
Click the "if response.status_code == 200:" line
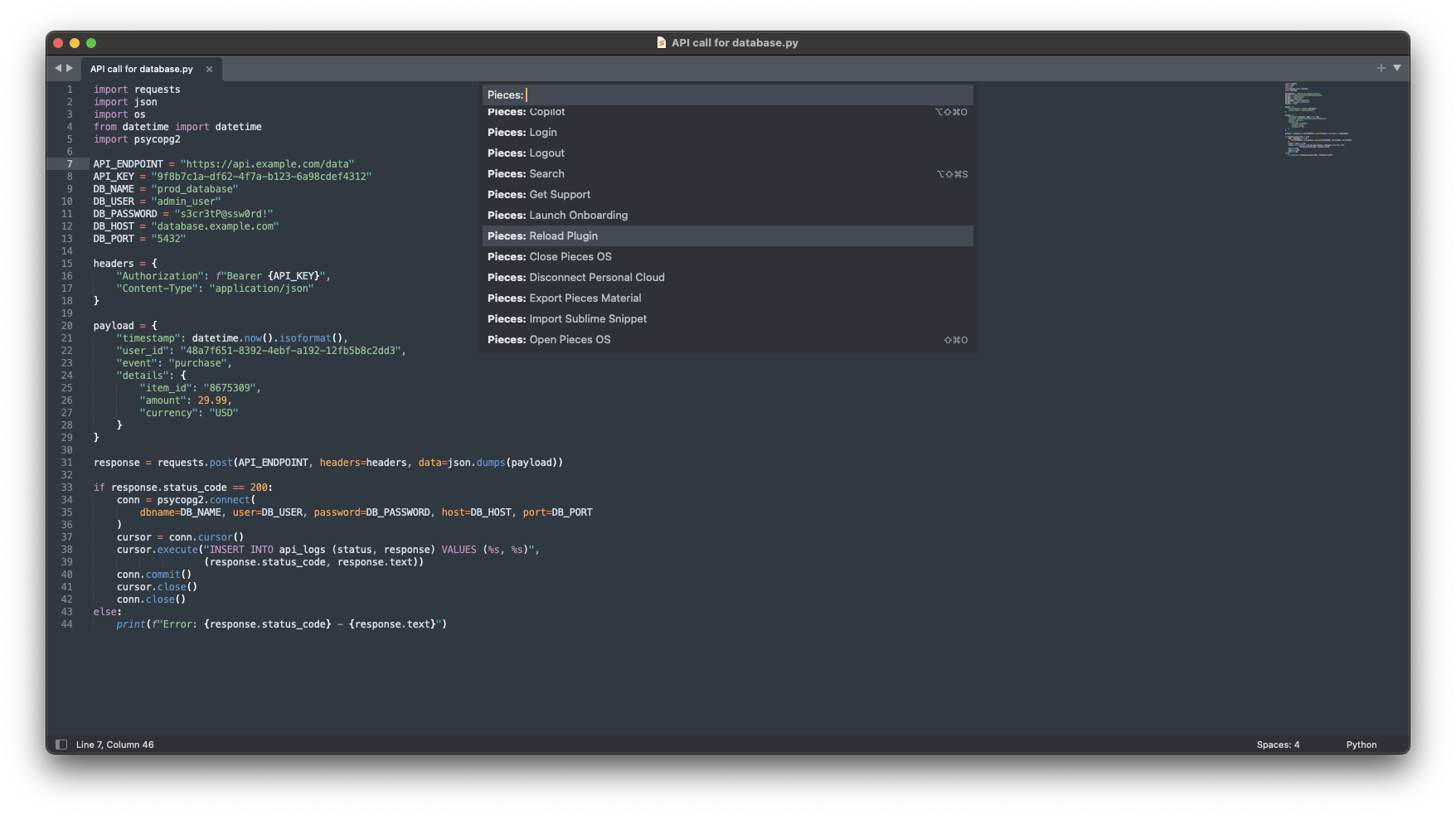click(182, 488)
